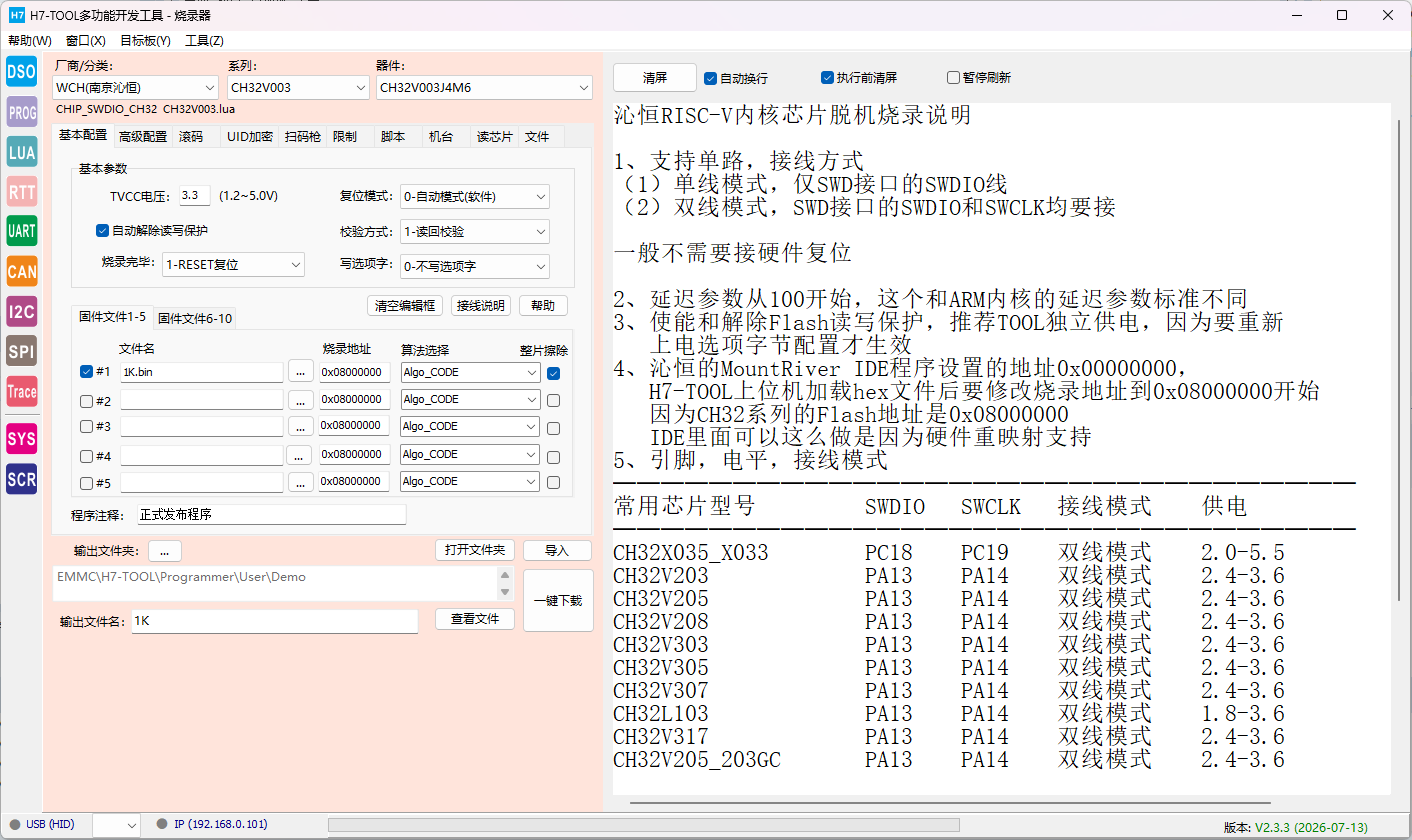Open the 目标板(Y) menu

(145, 41)
